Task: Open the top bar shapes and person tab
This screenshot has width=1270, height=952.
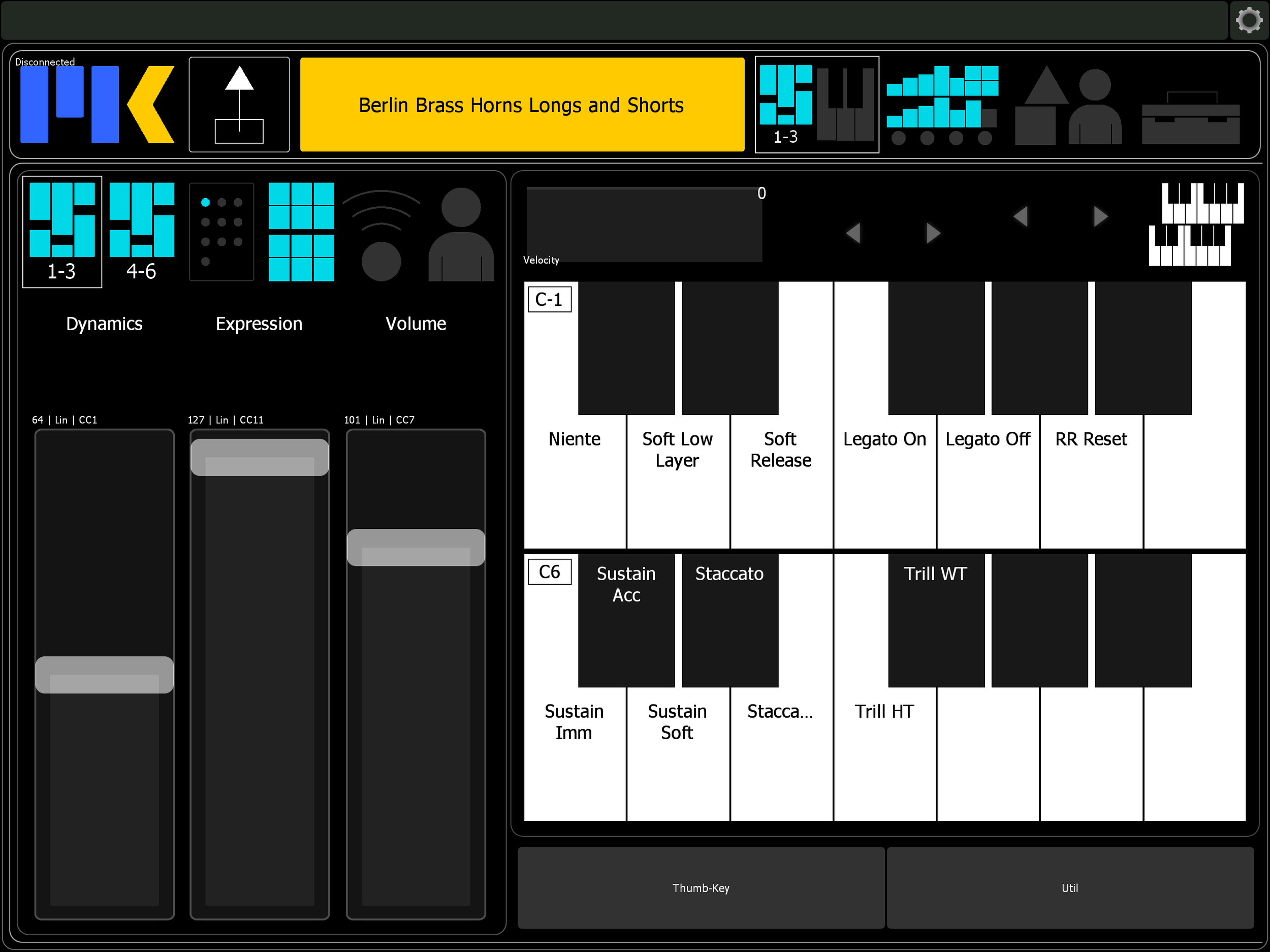Action: tap(1068, 105)
